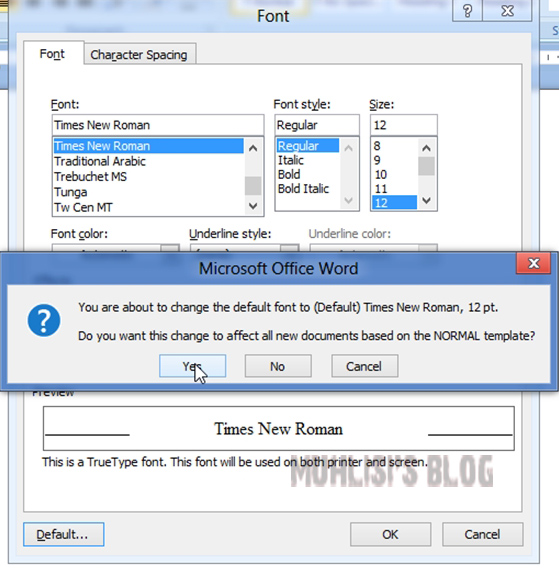Select size 12 in size list
This screenshot has width=559, height=576.
(394, 203)
